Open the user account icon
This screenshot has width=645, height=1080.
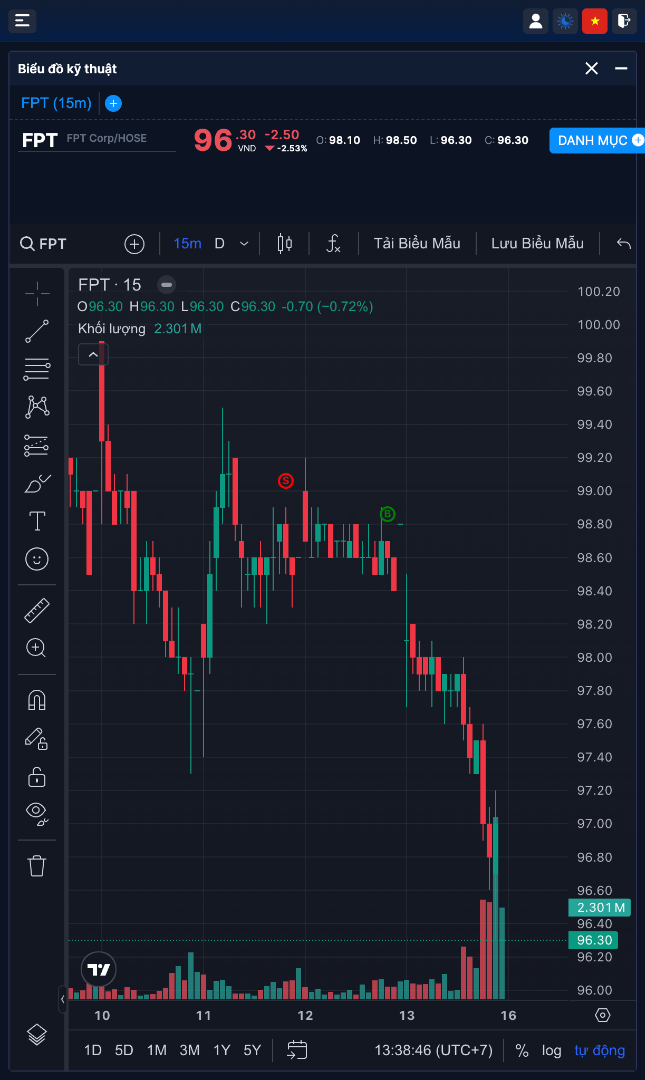[x=535, y=21]
